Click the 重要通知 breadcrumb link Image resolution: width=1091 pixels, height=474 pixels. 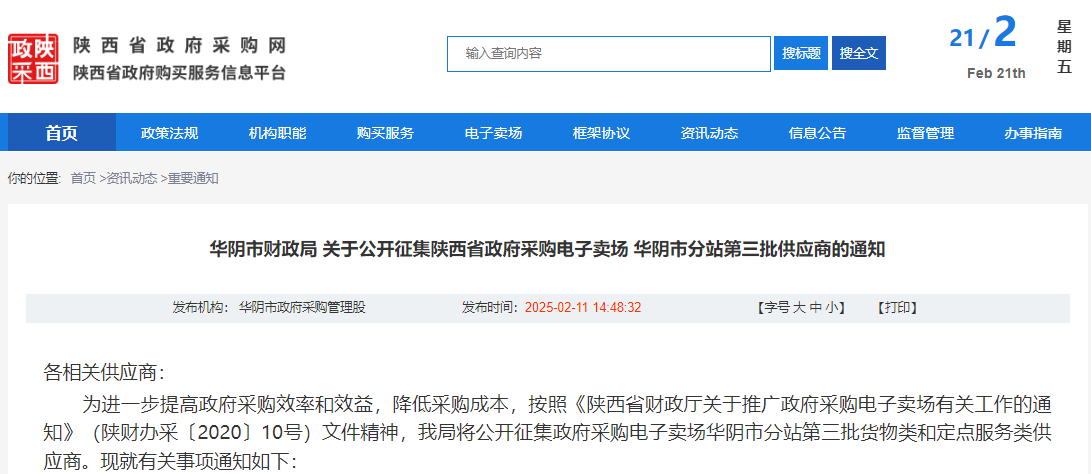pos(193,178)
